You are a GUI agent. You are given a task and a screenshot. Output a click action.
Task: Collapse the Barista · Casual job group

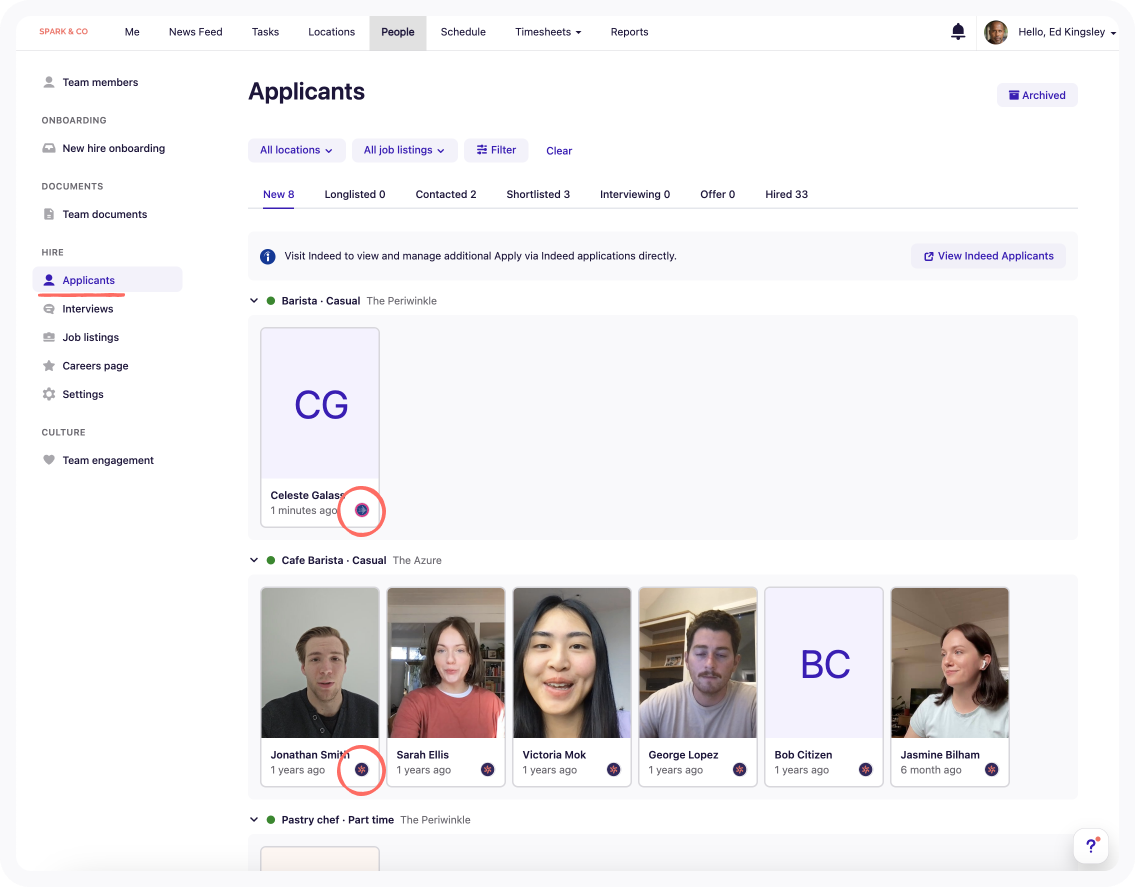point(254,300)
